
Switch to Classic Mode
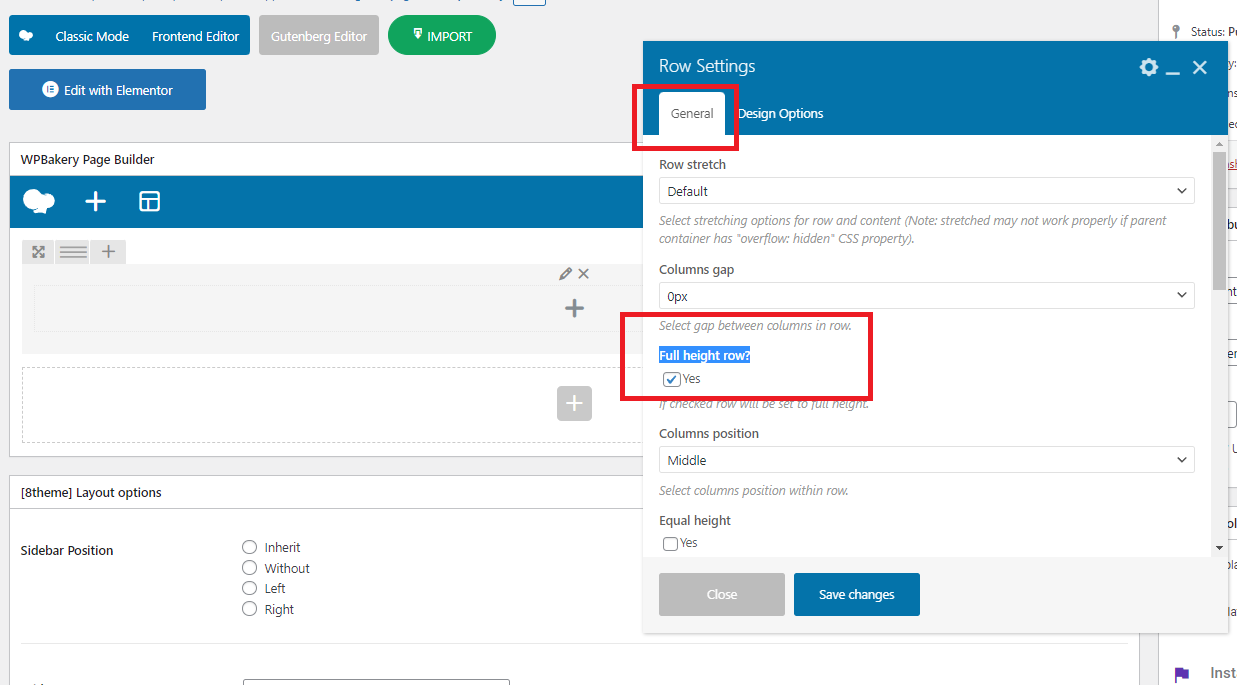click(x=92, y=36)
